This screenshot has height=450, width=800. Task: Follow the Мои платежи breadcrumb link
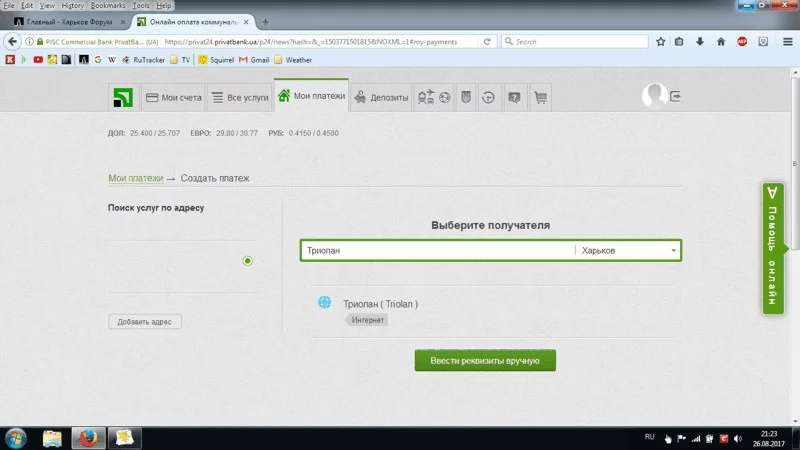[x=136, y=178]
